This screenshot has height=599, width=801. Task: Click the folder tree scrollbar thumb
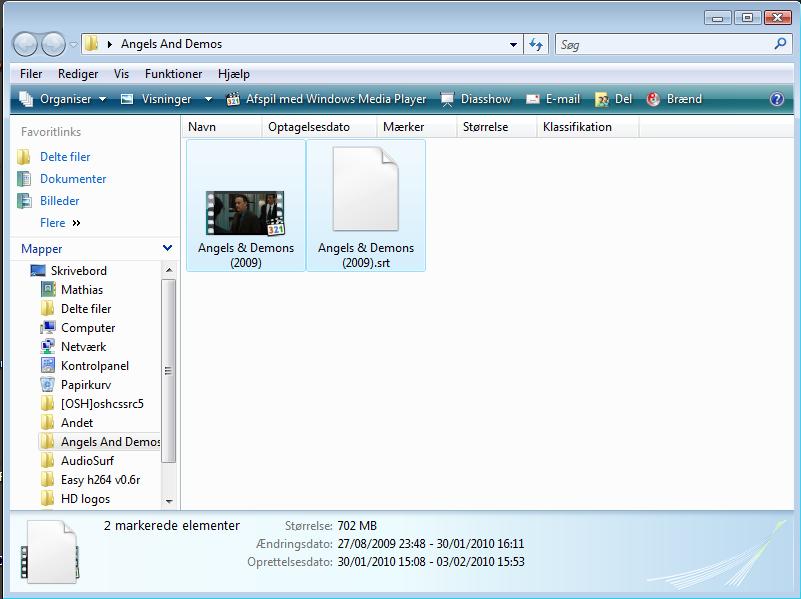click(169, 370)
